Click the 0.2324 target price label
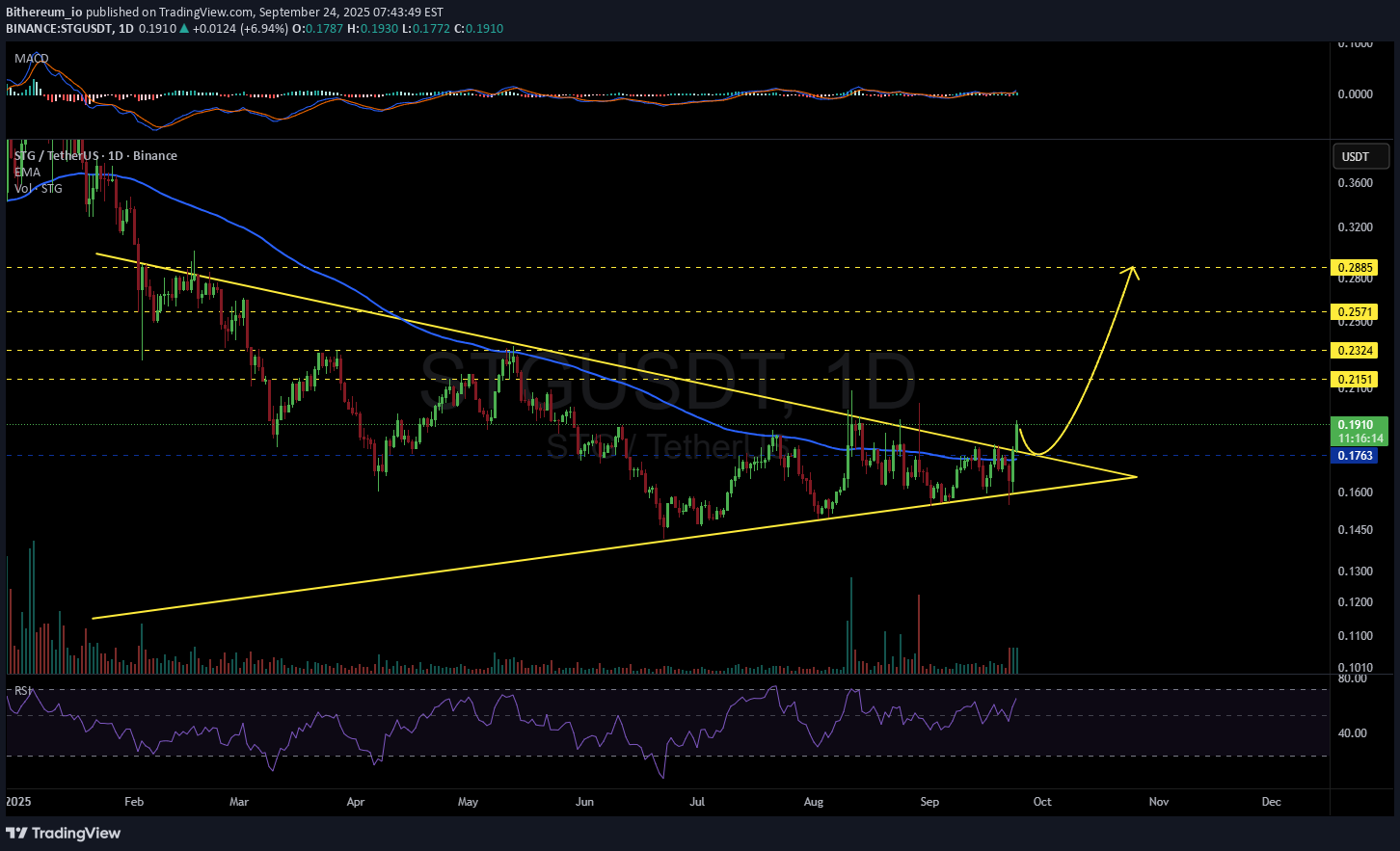This screenshot has height=851, width=1400. [1355, 350]
